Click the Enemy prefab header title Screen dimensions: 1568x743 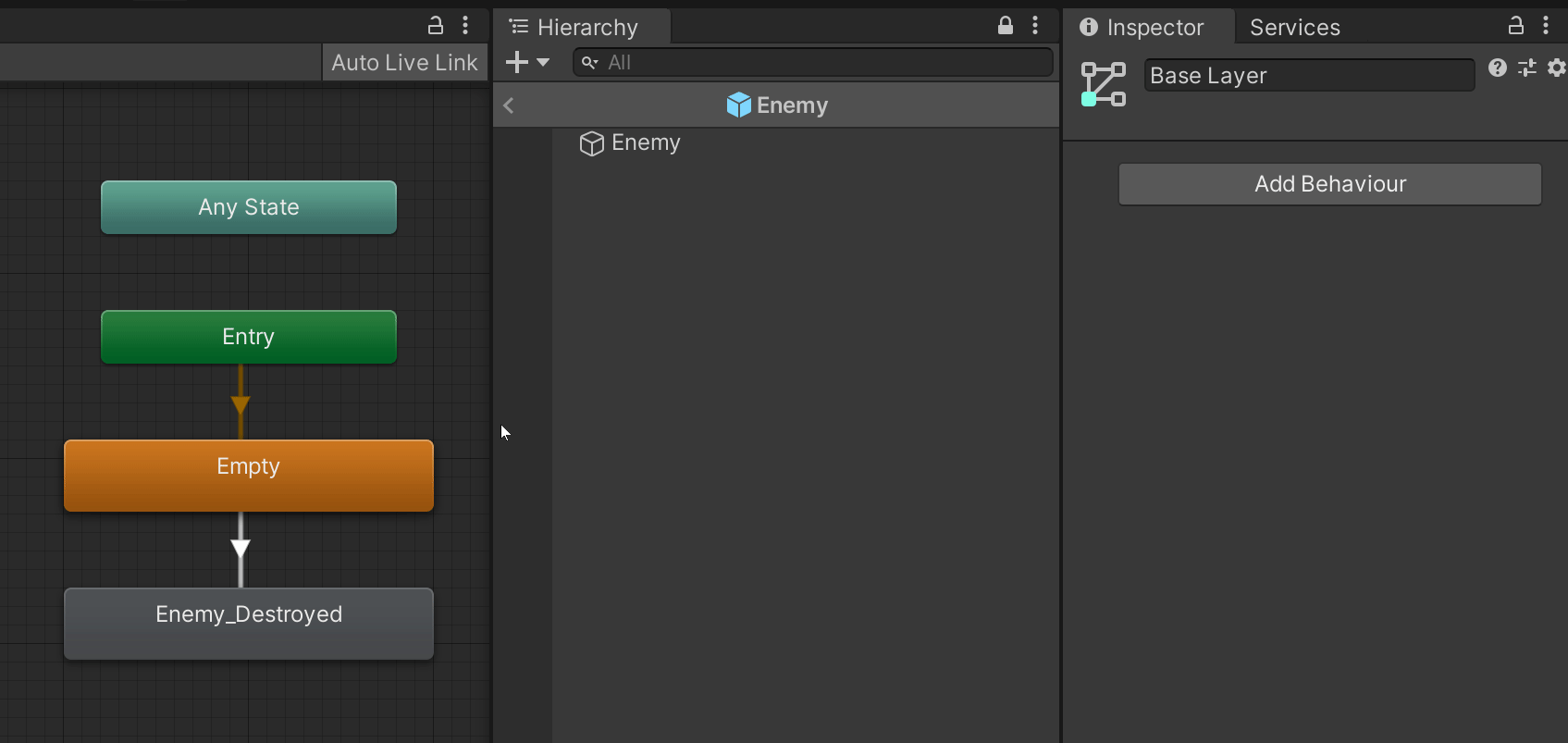792,105
